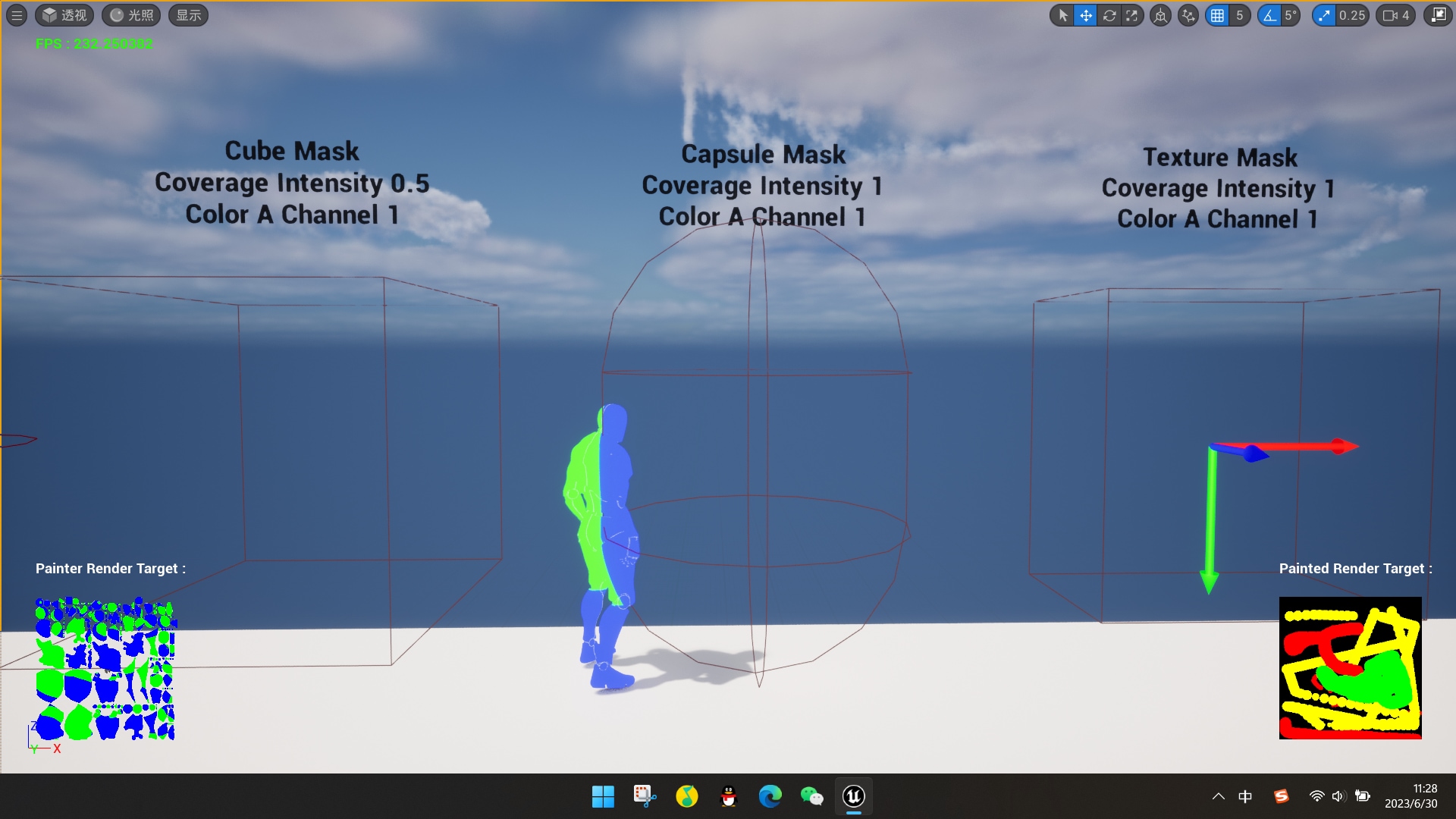Open the 光照 lit view mode dropdown
The width and height of the screenshot is (1456, 819).
point(131,15)
